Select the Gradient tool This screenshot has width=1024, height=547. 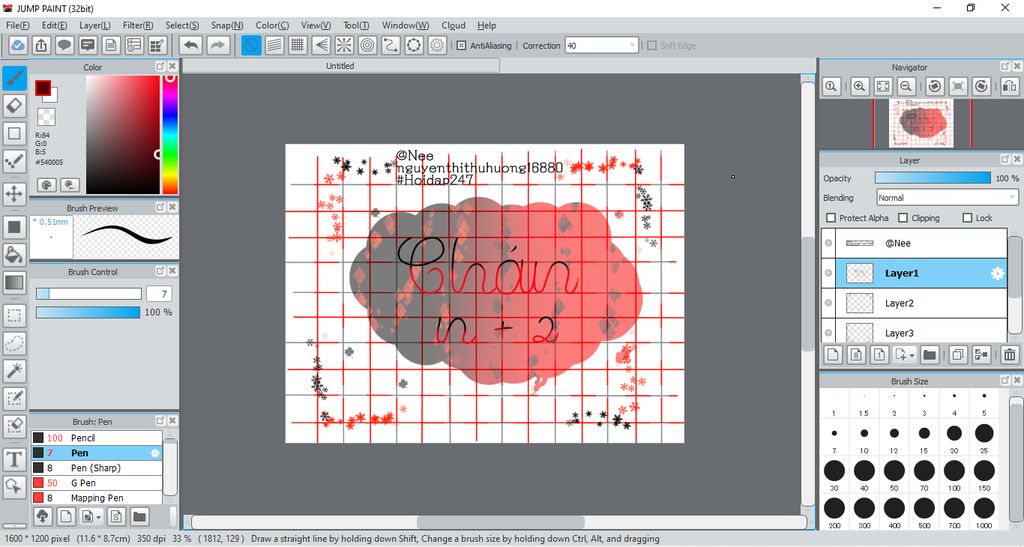coord(14,282)
